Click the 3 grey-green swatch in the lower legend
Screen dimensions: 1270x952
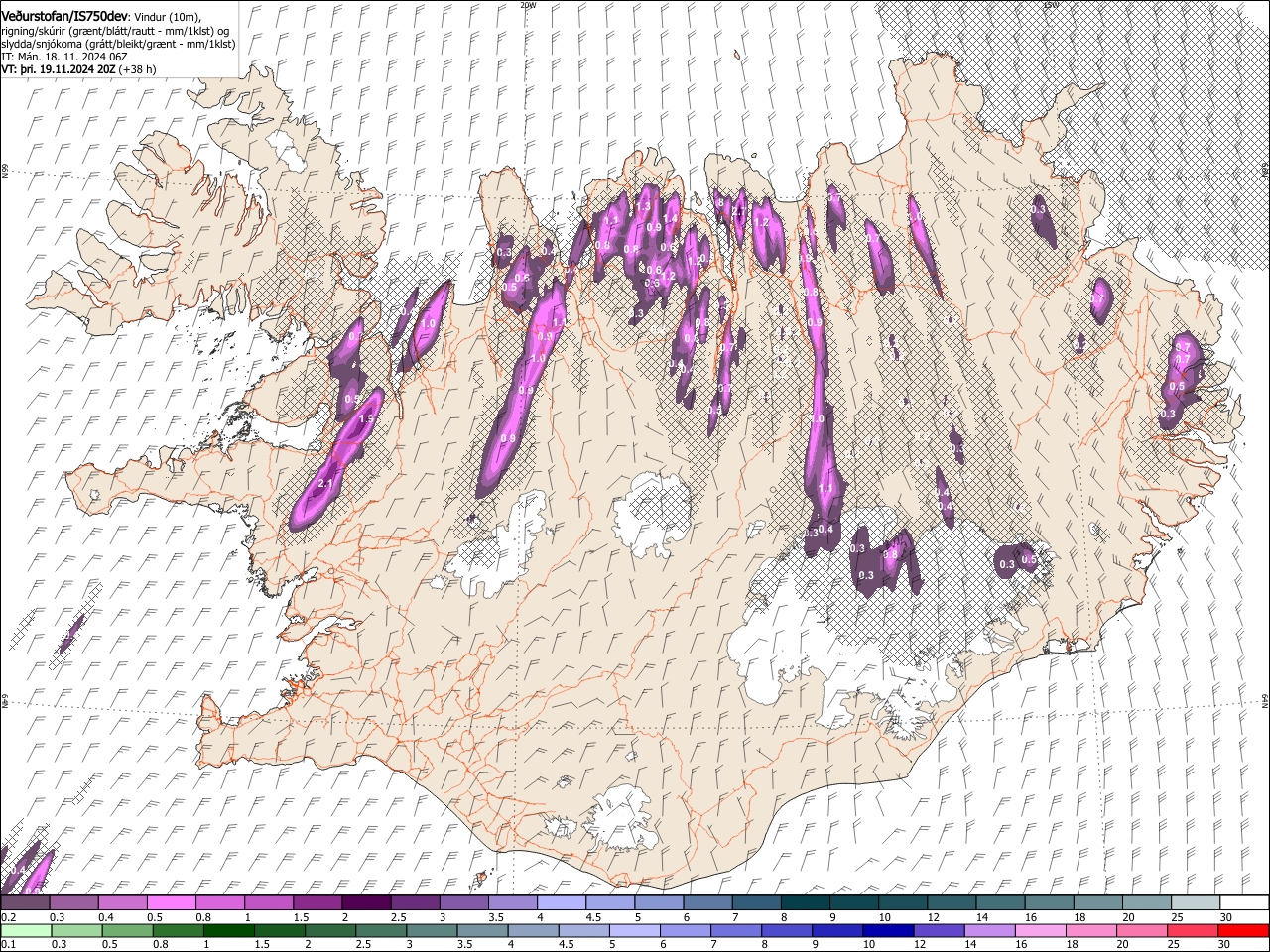click(432, 930)
